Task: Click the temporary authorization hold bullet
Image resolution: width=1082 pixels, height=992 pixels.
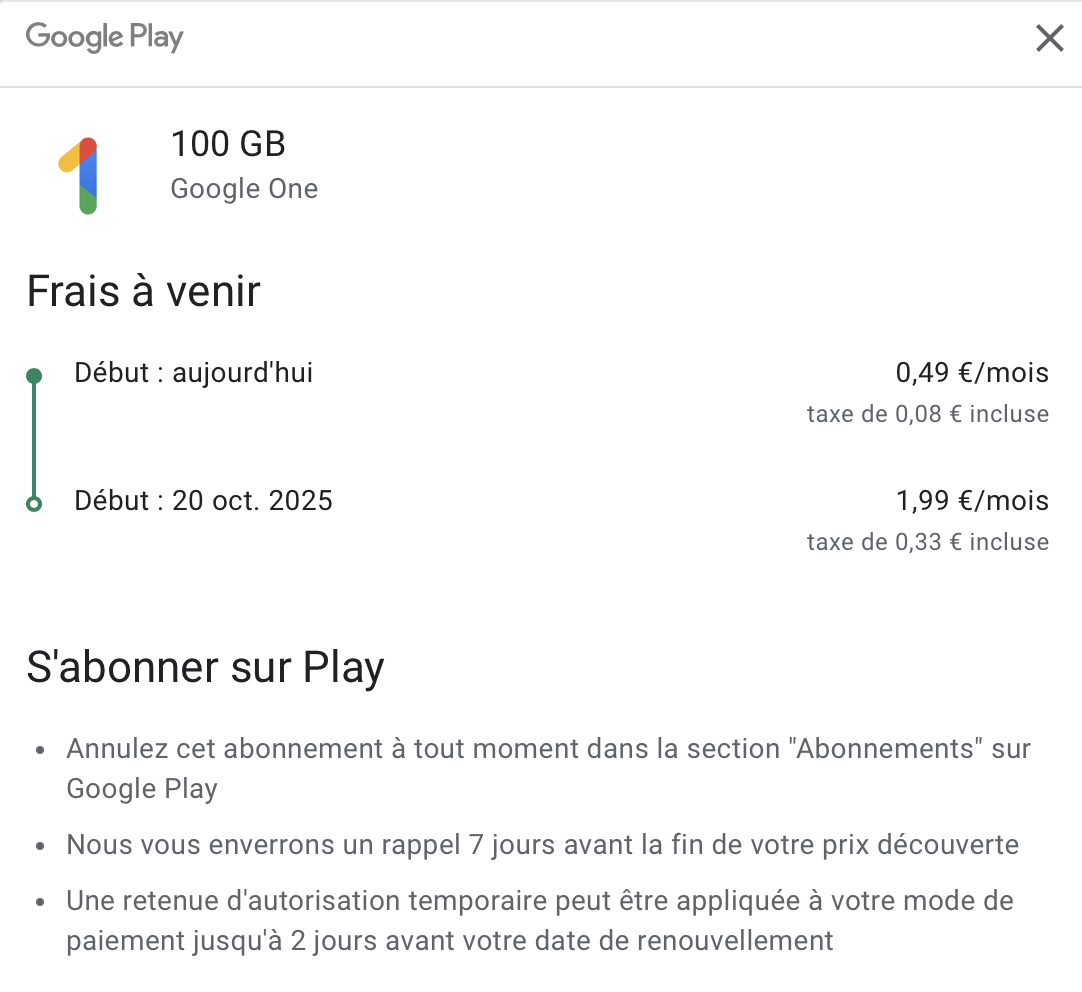Action: click(x=539, y=921)
